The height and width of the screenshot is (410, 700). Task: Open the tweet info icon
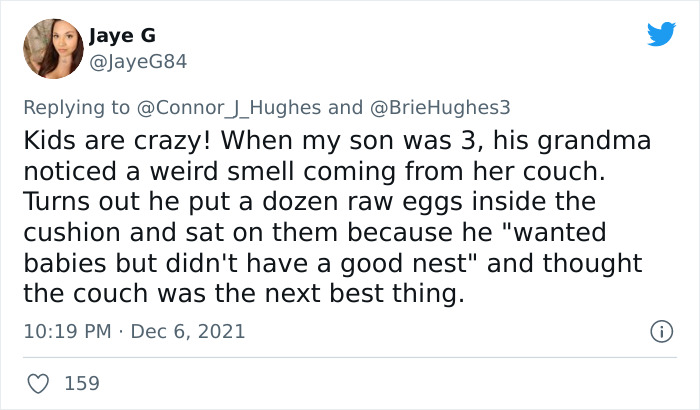coord(660,330)
